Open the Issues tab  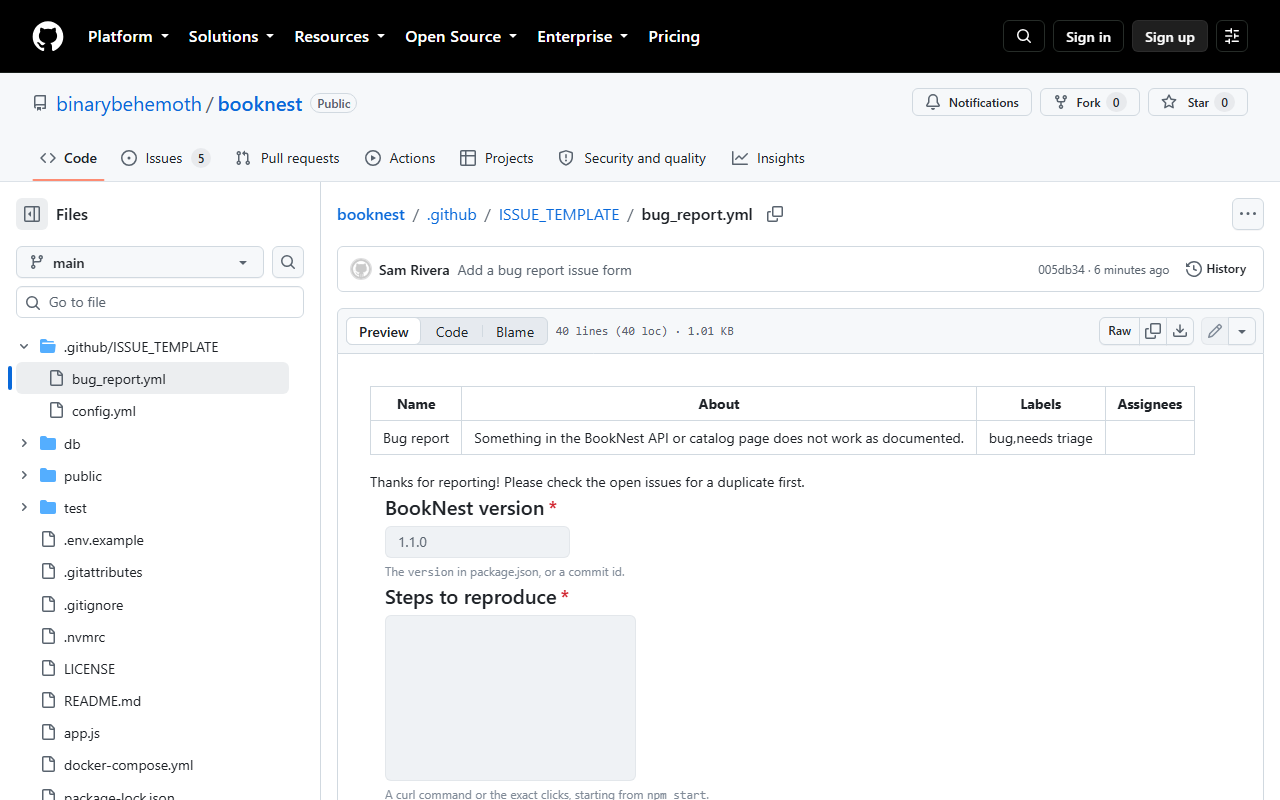pos(165,158)
